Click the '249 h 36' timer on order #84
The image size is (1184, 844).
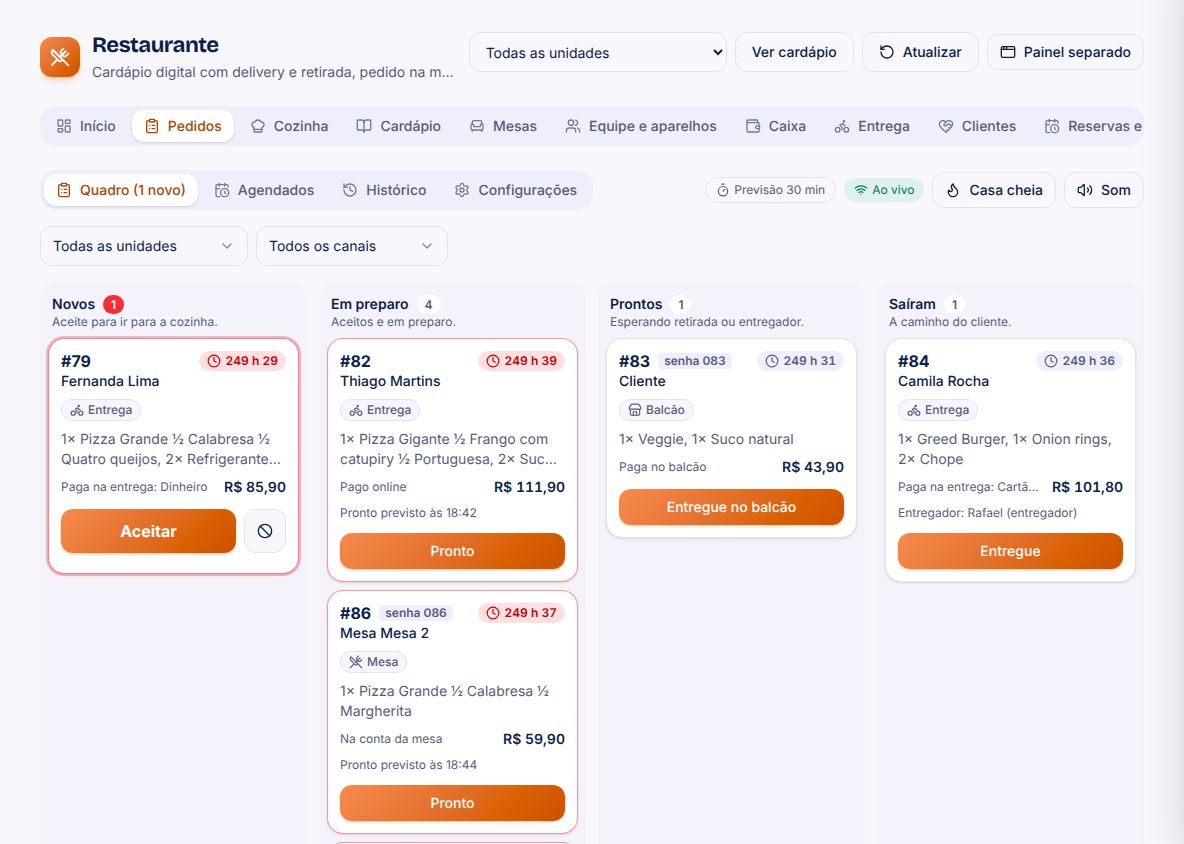point(1080,361)
